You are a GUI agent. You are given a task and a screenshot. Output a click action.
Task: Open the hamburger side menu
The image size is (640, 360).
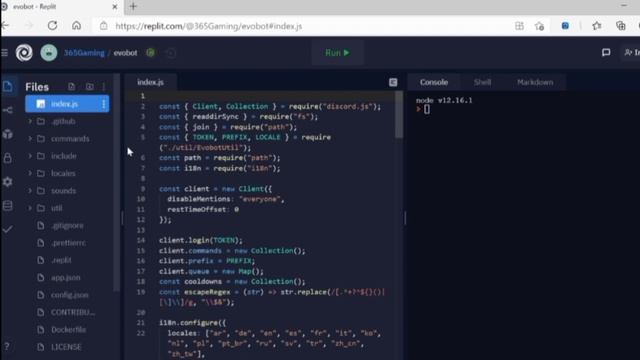4,53
